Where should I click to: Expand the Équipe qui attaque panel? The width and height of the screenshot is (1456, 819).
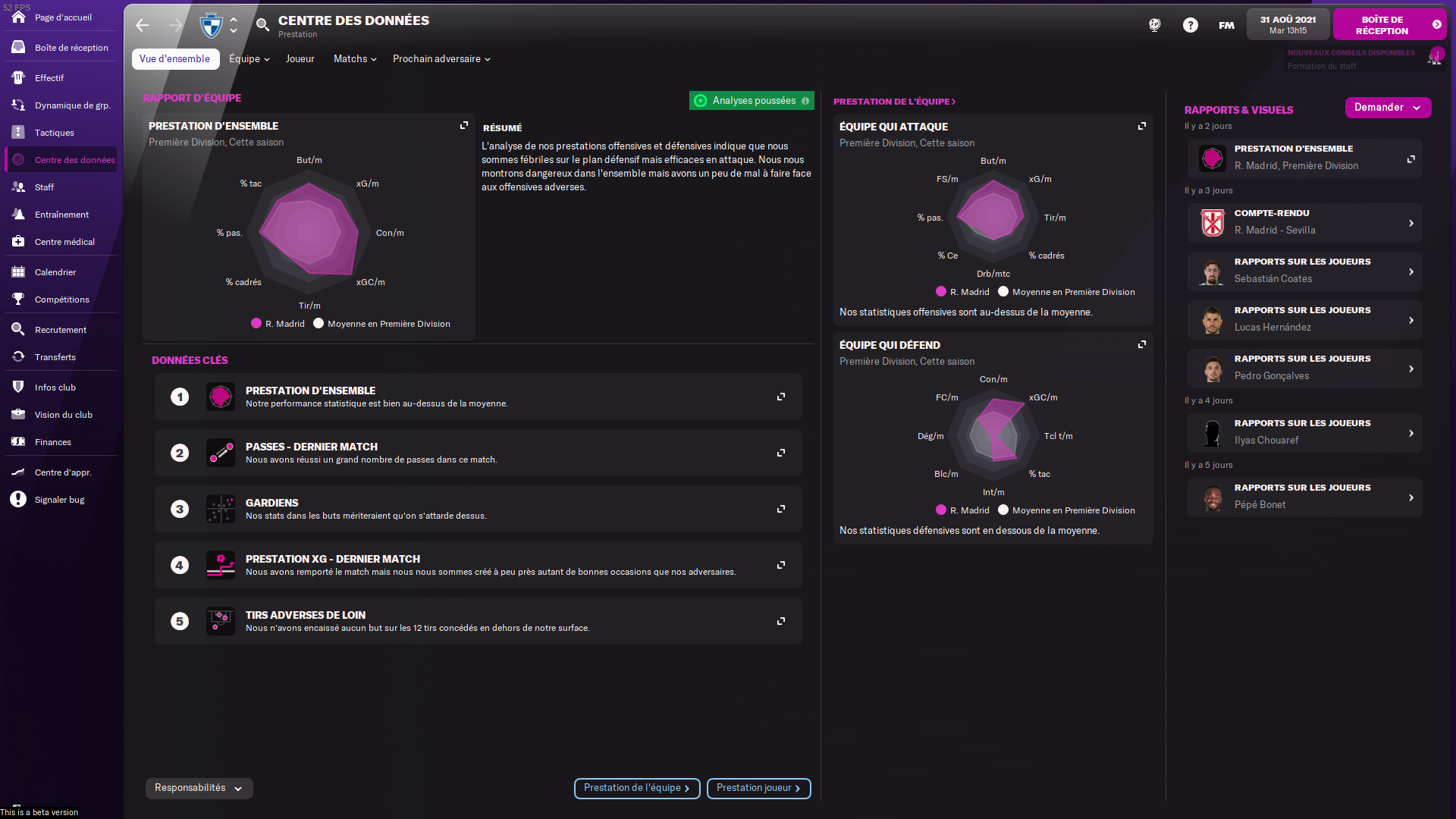pos(1142,126)
